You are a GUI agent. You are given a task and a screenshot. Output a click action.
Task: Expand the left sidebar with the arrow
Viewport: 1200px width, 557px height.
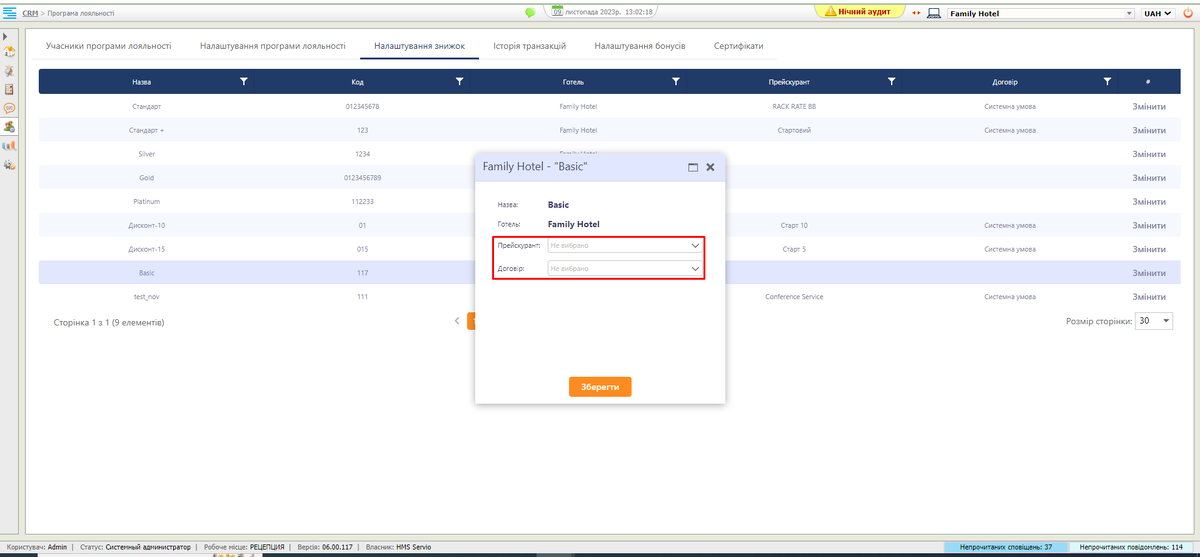pos(6,36)
